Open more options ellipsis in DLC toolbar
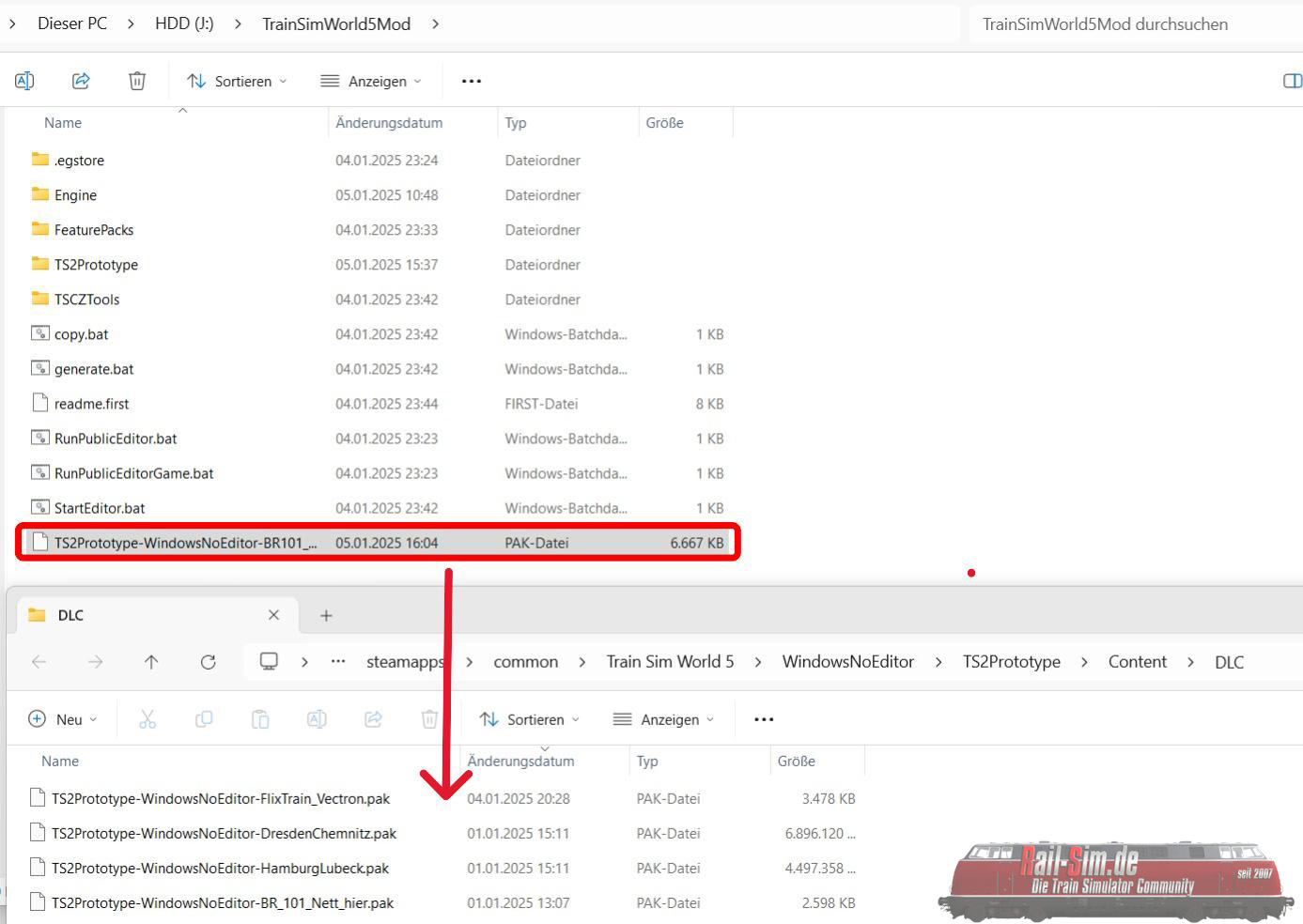1303x924 pixels. (x=764, y=719)
